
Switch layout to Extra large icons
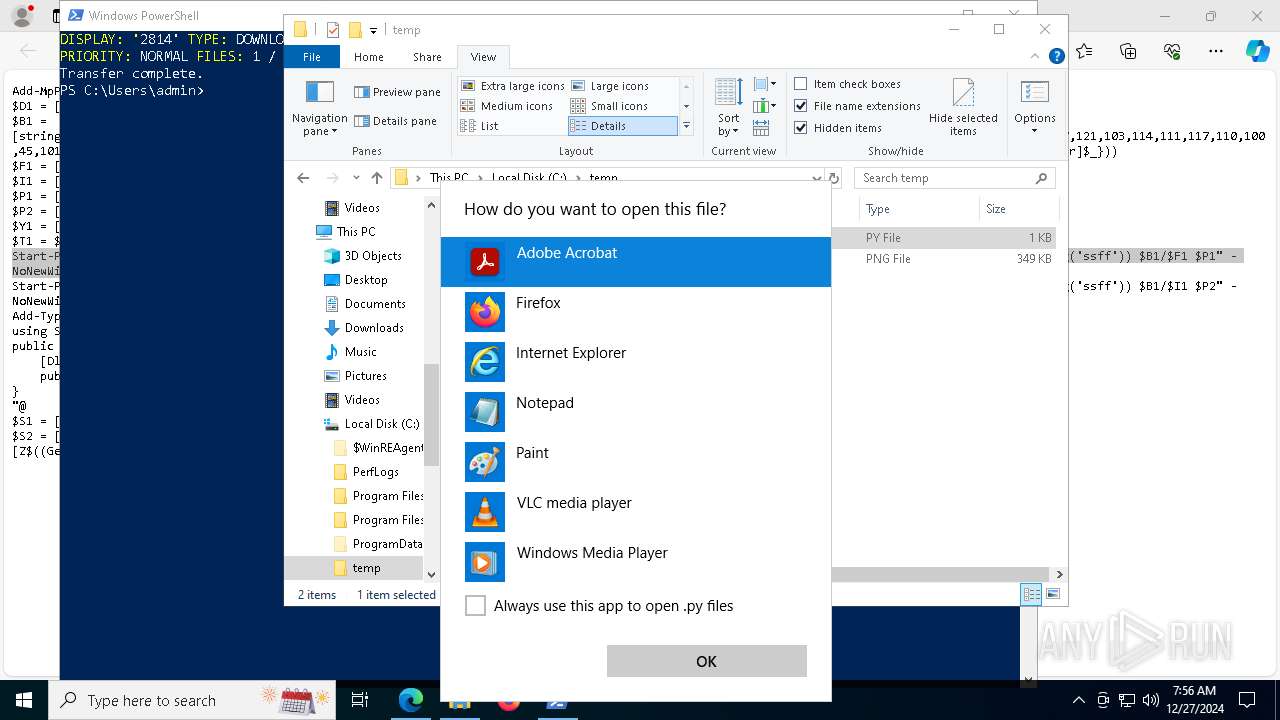(513, 86)
